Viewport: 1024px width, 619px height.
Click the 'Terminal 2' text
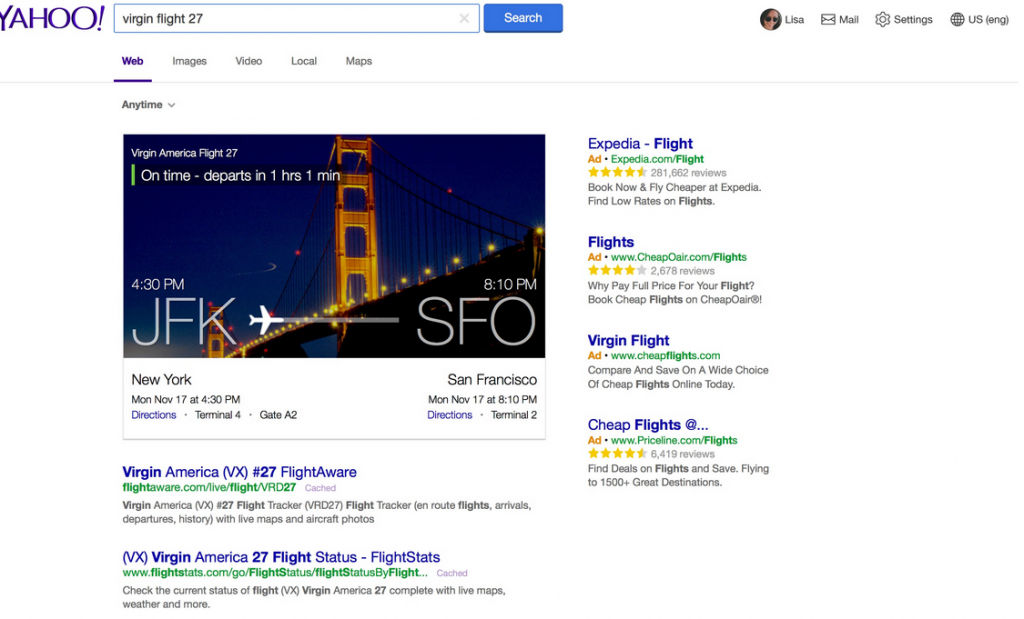[514, 415]
